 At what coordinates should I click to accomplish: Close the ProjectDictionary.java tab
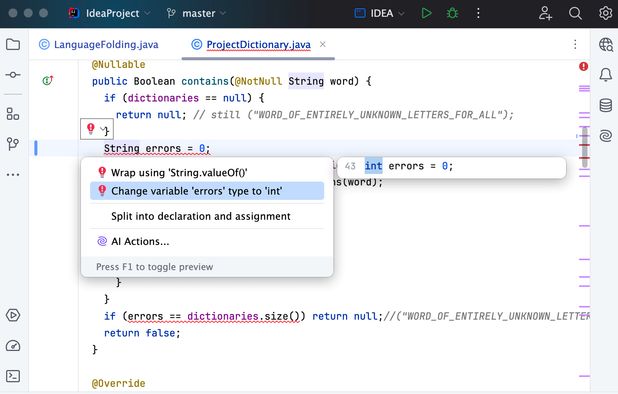(323, 44)
